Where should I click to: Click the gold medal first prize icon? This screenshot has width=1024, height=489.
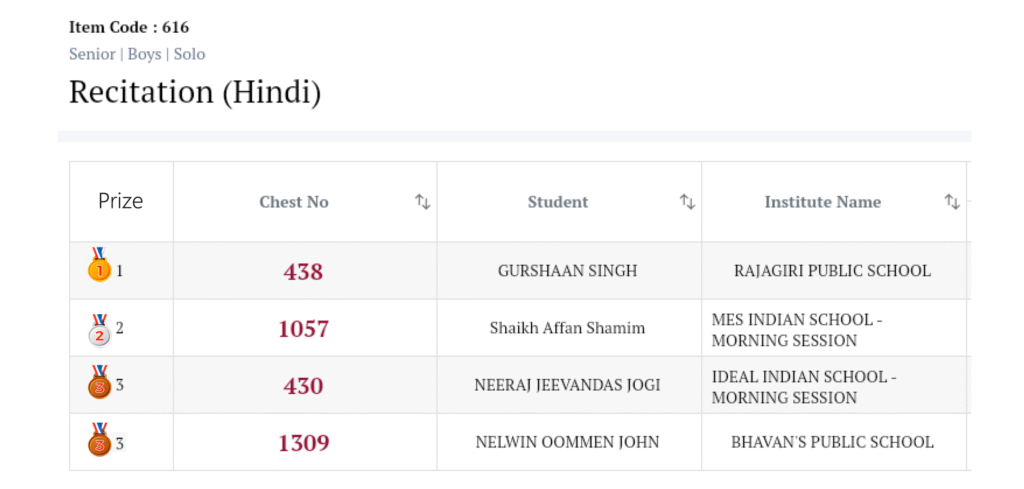point(99,267)
